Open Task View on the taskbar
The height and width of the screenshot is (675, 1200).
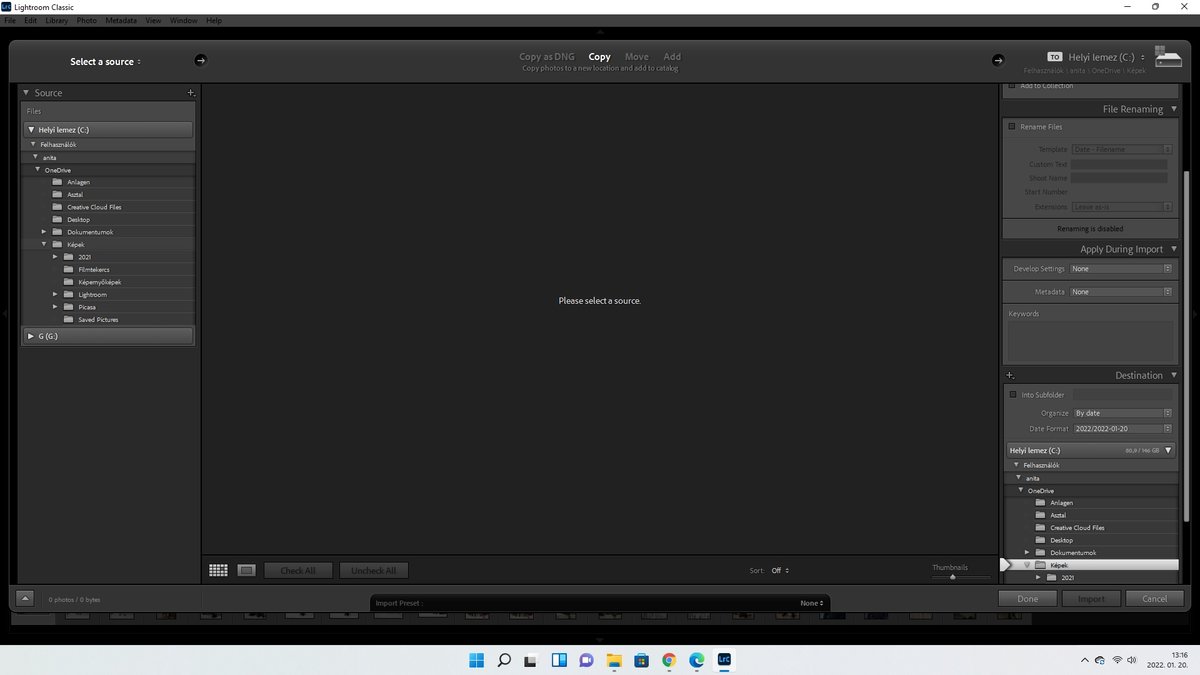pos(532,660)
